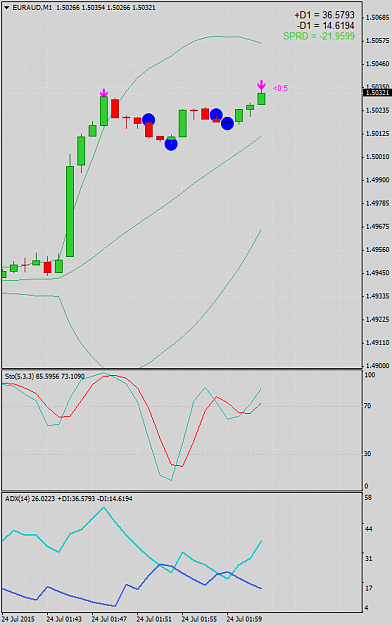The height and width of the screenshot is (625, 392).
Task: Click the 24 Jul 01:55 time label
Action: (x=199, y=619)
